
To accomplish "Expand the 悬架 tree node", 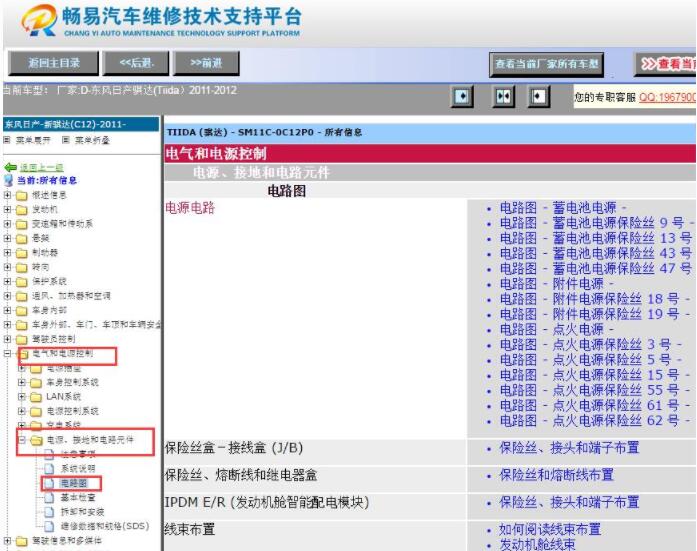I will [7, 238].
